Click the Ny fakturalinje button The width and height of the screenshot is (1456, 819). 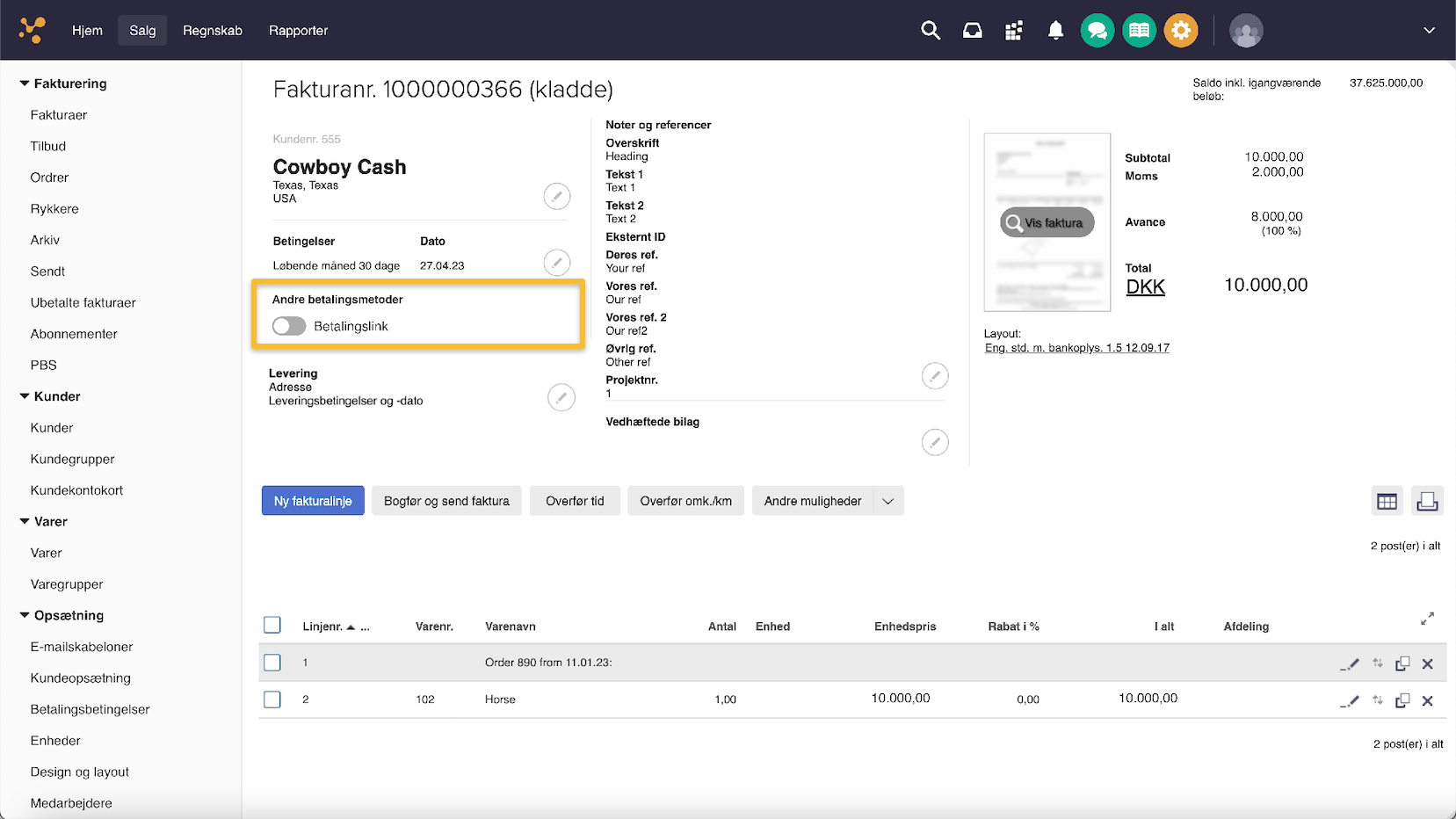point(313,501)
